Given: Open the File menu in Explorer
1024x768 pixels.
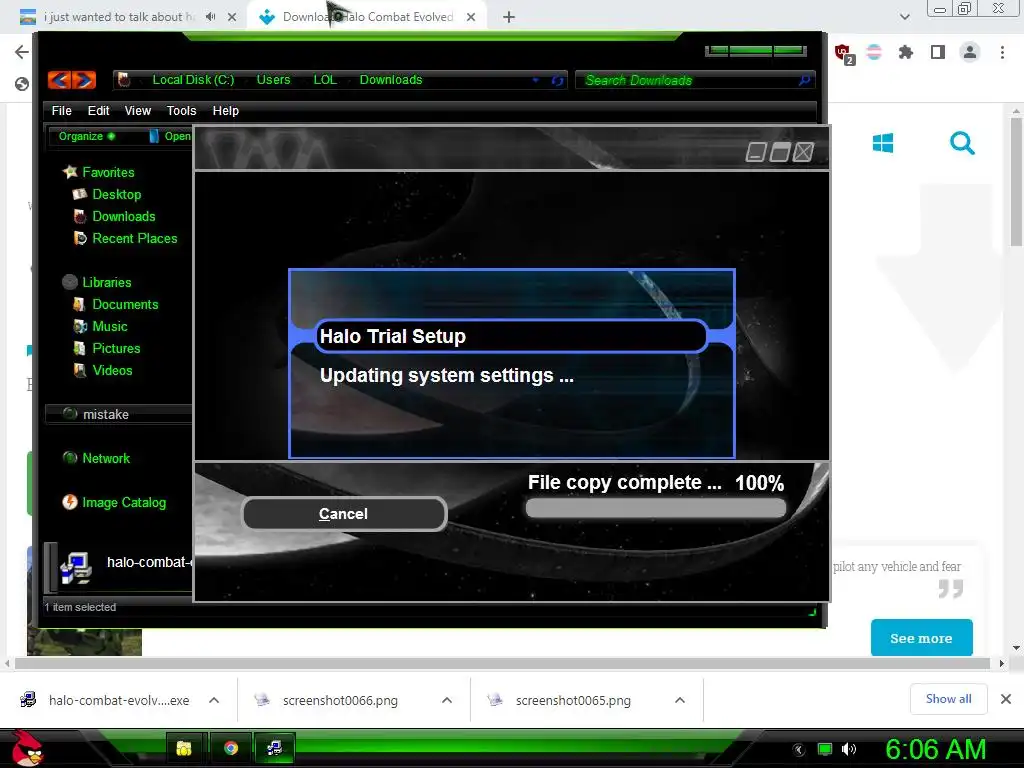Looking at the screenshot, I should click(61, 110).
